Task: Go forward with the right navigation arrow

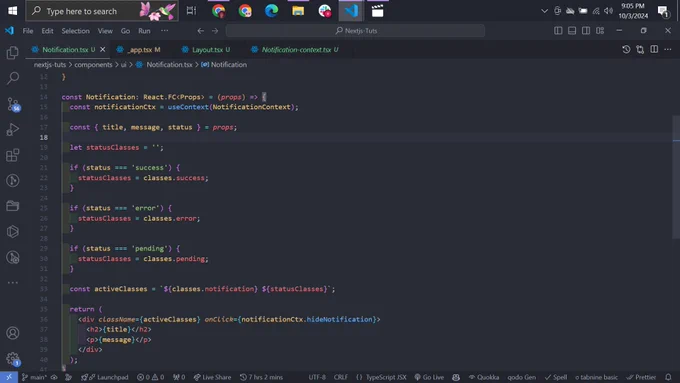Action: coord(215,31)
